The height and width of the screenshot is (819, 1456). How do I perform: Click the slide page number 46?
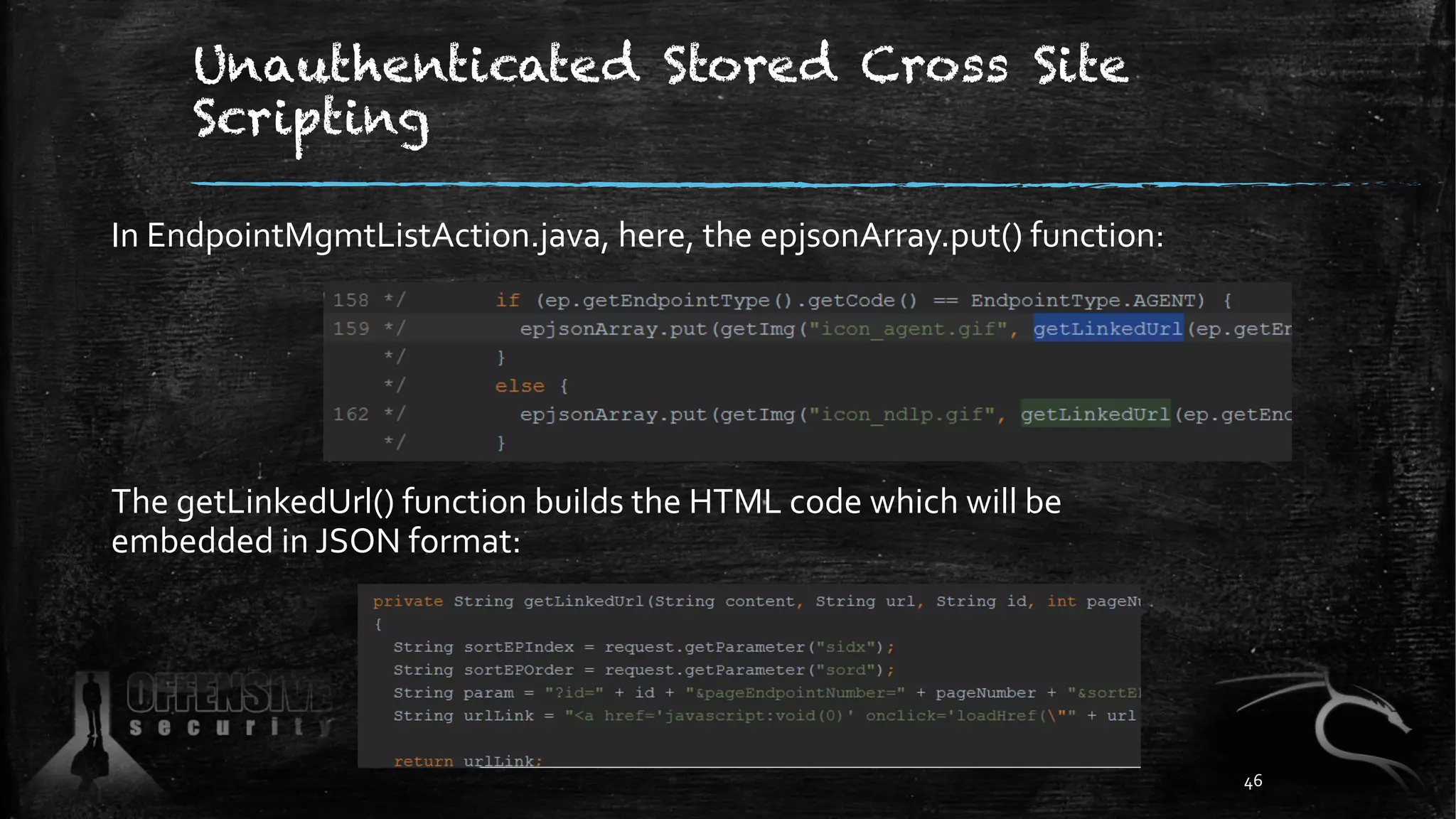point(1253,781)
